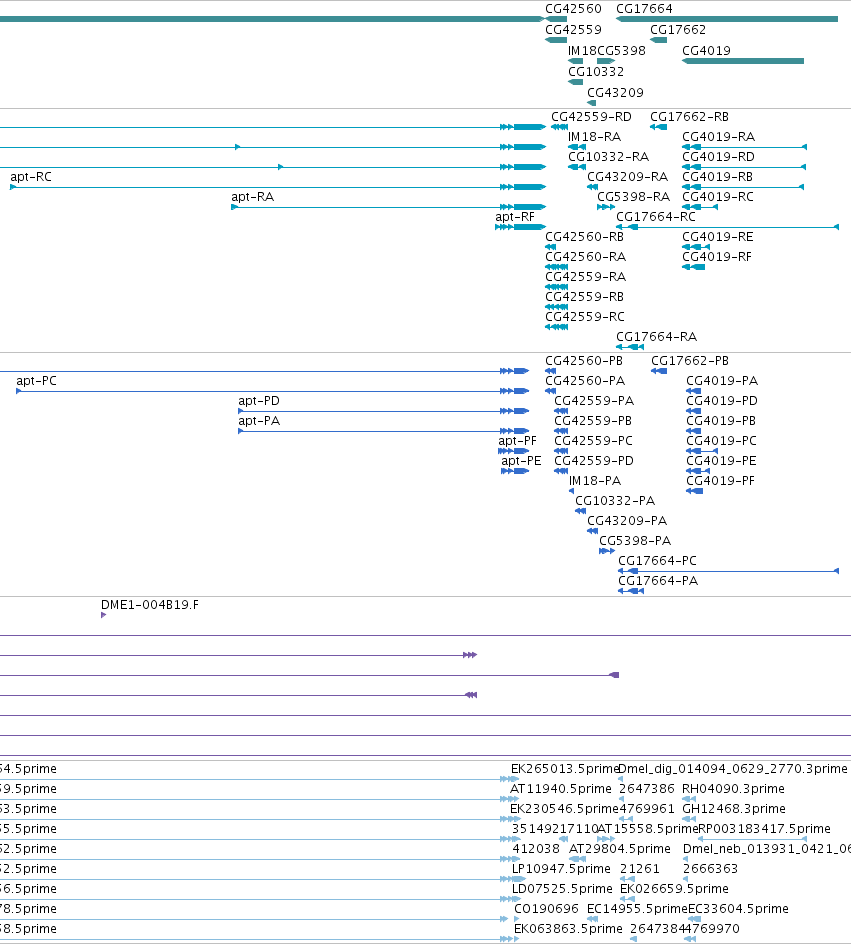Click protein CG42559-PA label
Screen dimensions: 851x944
[x=593, y=400]
